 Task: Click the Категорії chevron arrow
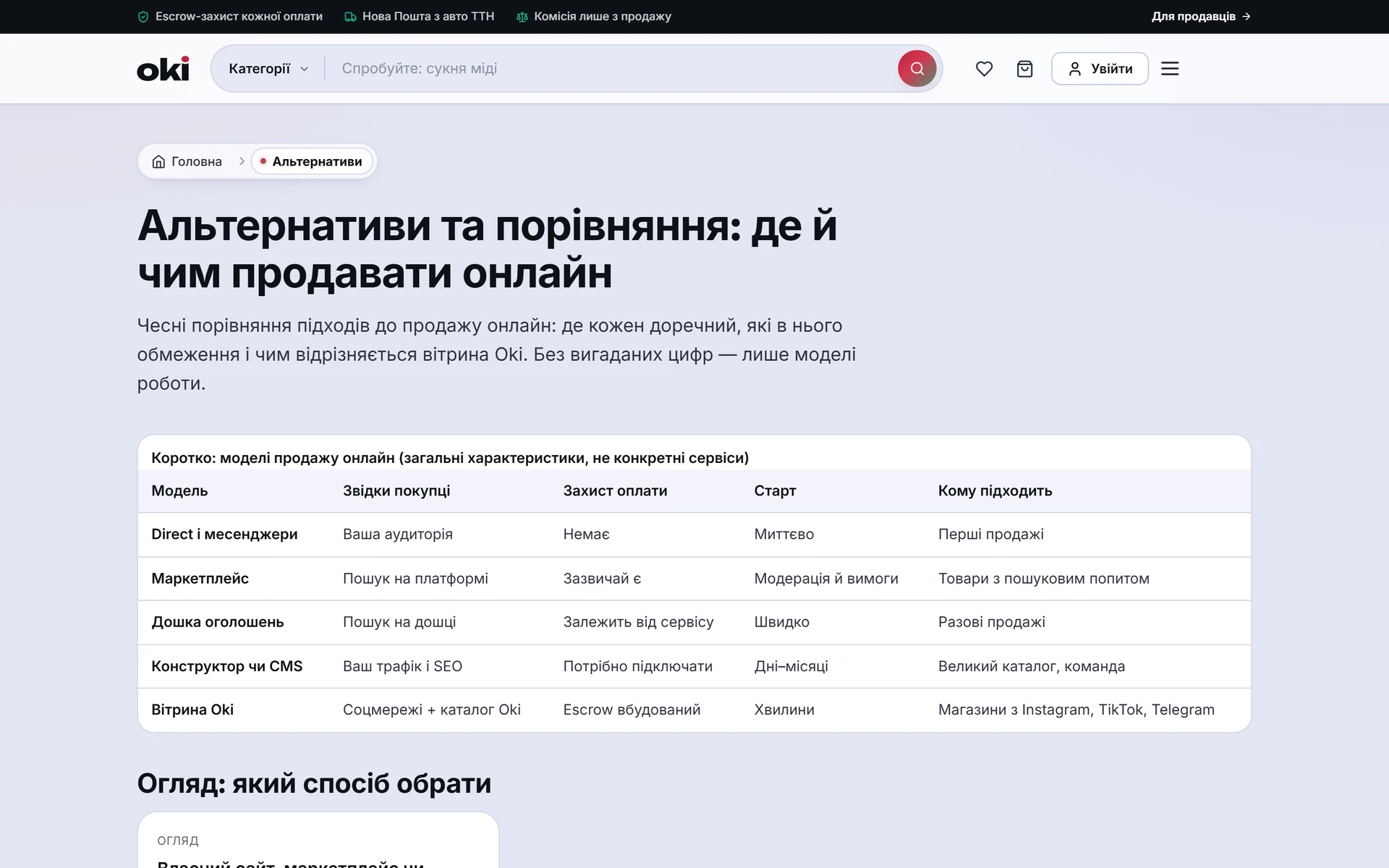click(305, 69)
